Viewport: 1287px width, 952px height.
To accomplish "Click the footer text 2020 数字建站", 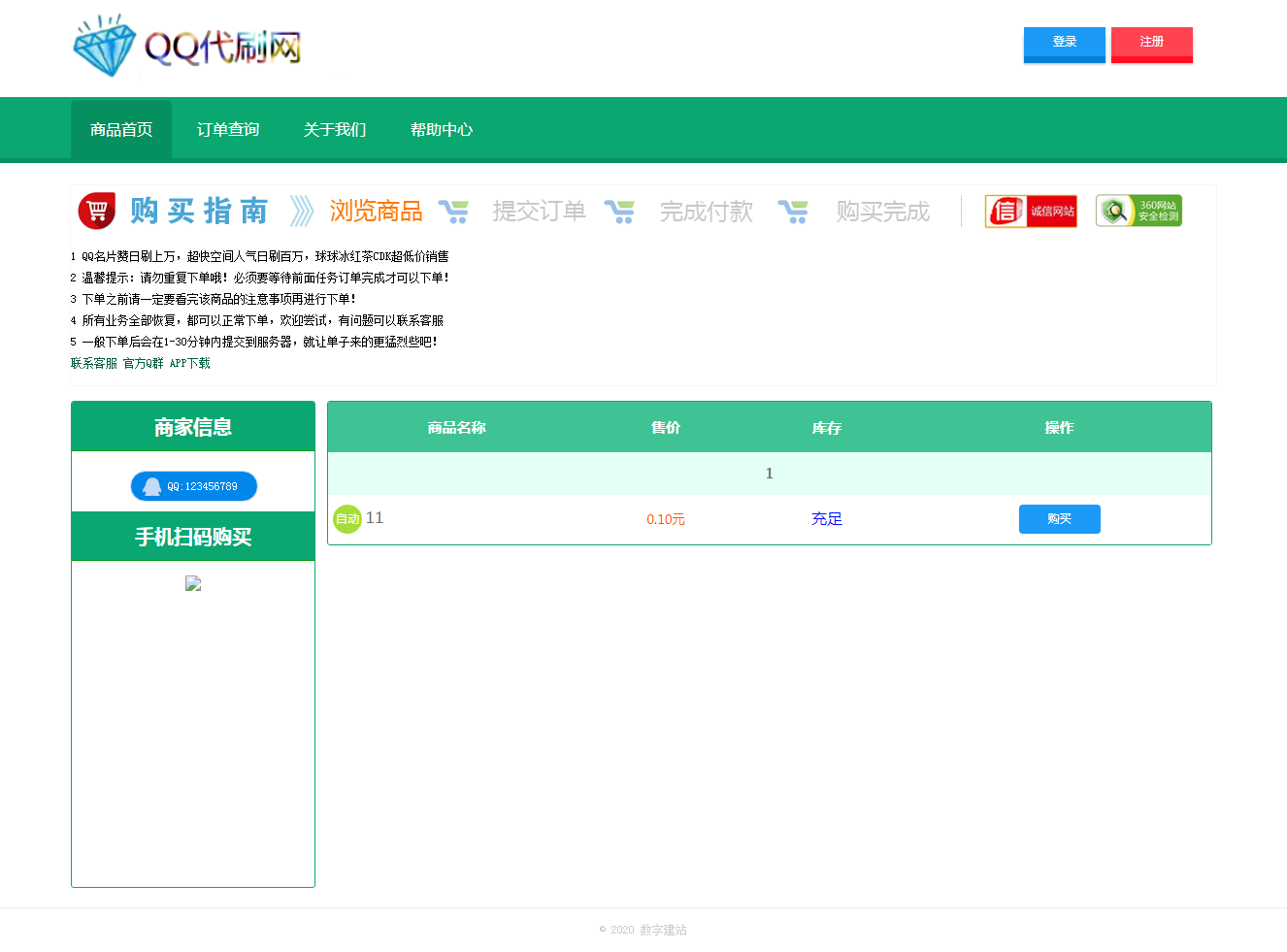I will click(x=643, y=930).
